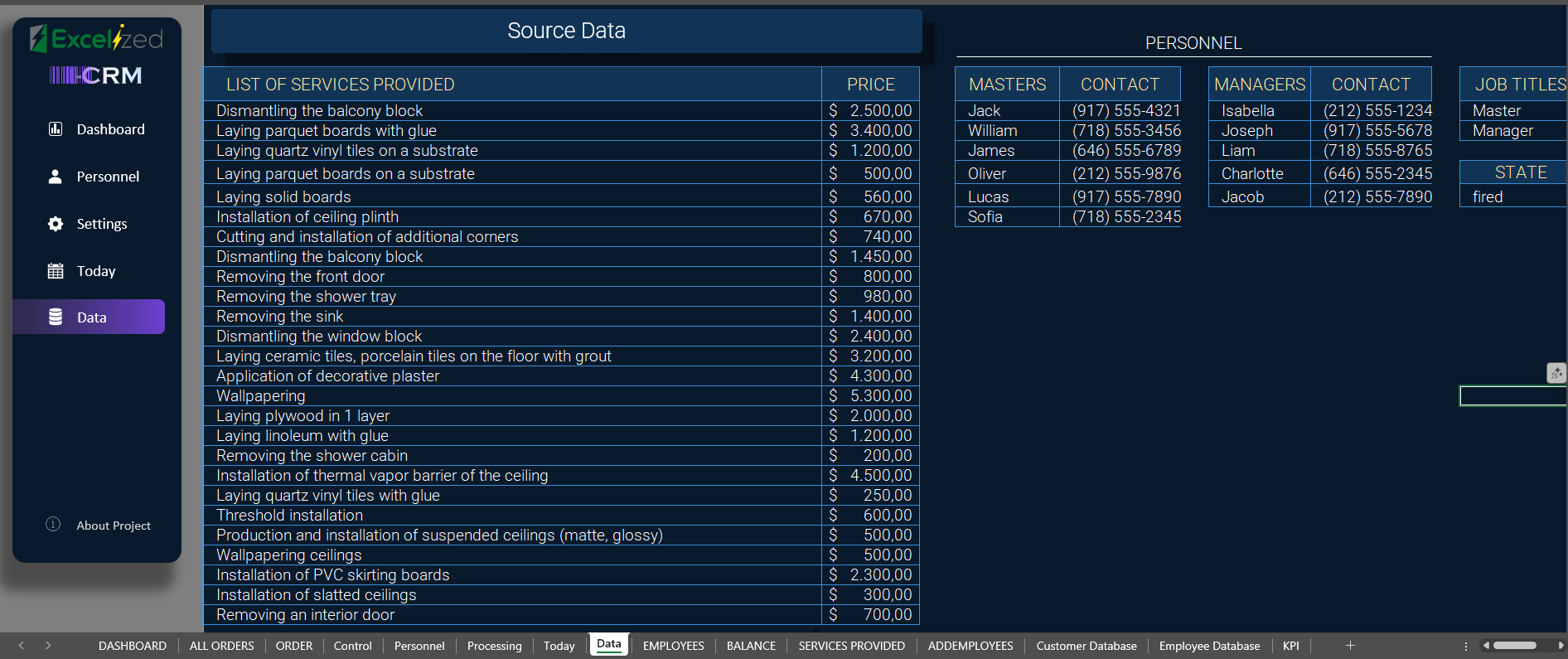
Task: Click the next sheet arrow
Action: tap(48, 645)
